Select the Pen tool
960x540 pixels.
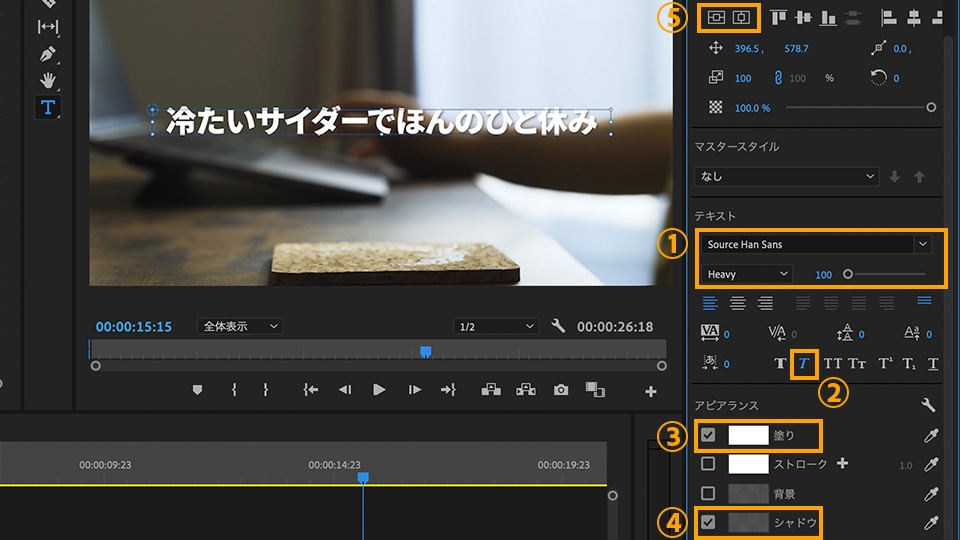47,54
